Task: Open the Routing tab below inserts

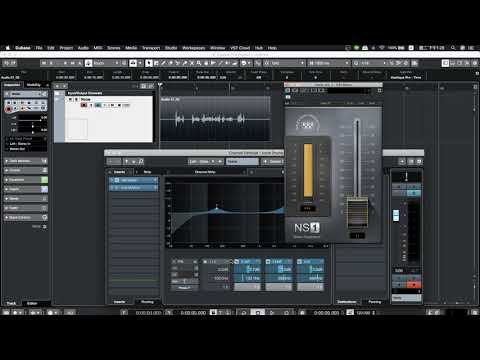Action: click(x=147, y=302)
